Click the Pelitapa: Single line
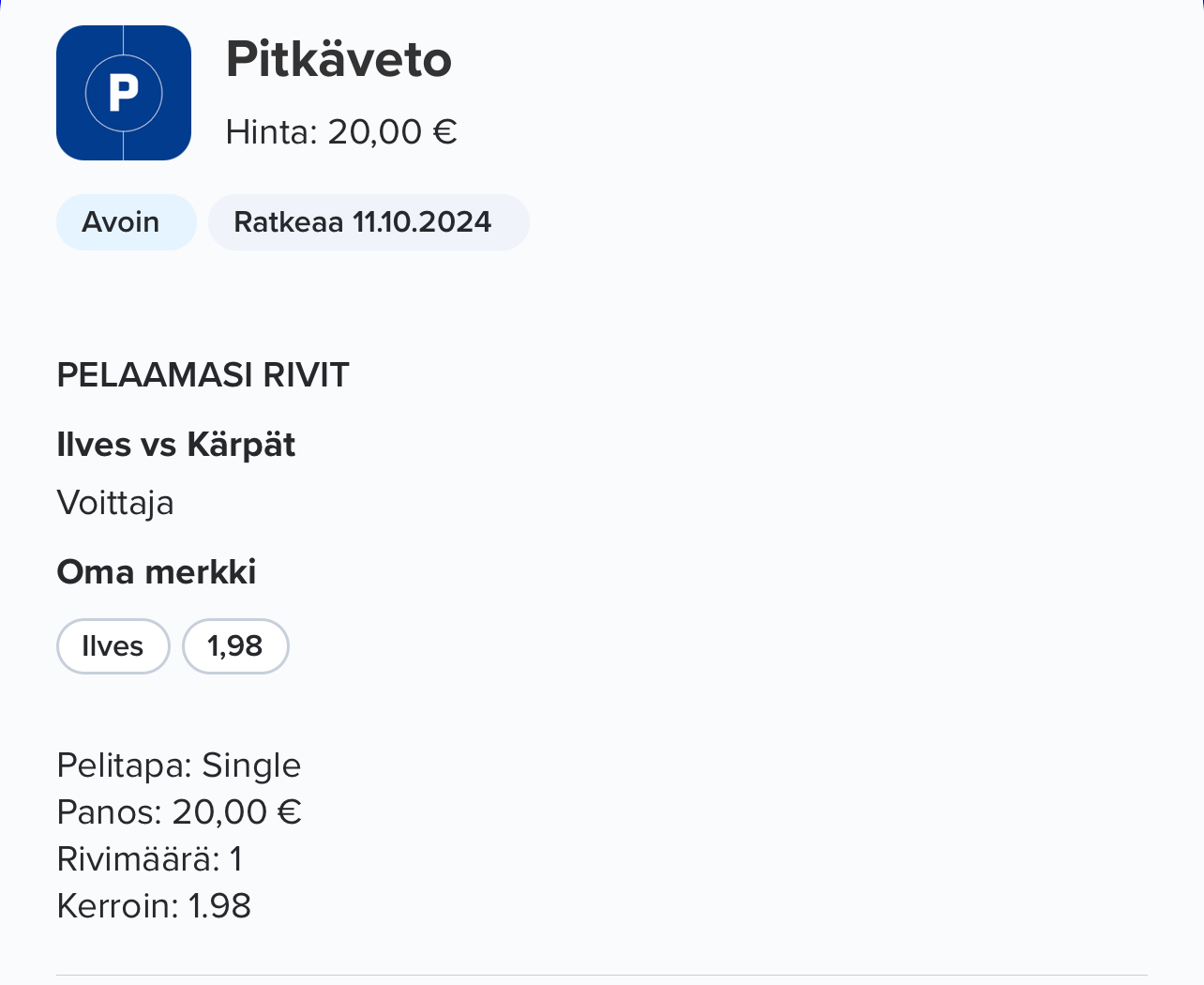1204x985 pixels. pos(179,765)
